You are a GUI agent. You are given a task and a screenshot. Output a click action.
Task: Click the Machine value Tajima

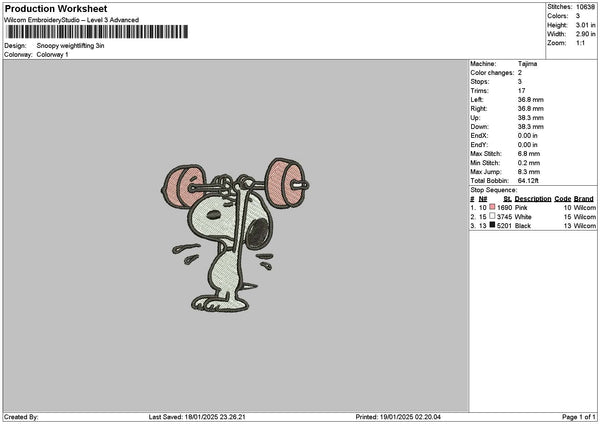pyautogui.click(x=527, y=64)
